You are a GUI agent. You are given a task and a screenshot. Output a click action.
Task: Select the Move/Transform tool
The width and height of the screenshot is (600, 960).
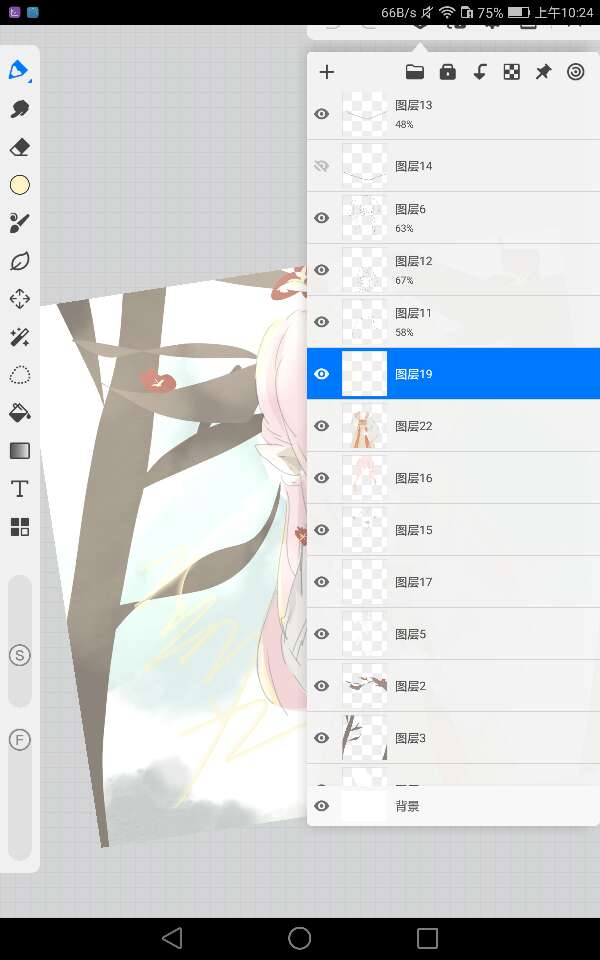pos(19,299)
